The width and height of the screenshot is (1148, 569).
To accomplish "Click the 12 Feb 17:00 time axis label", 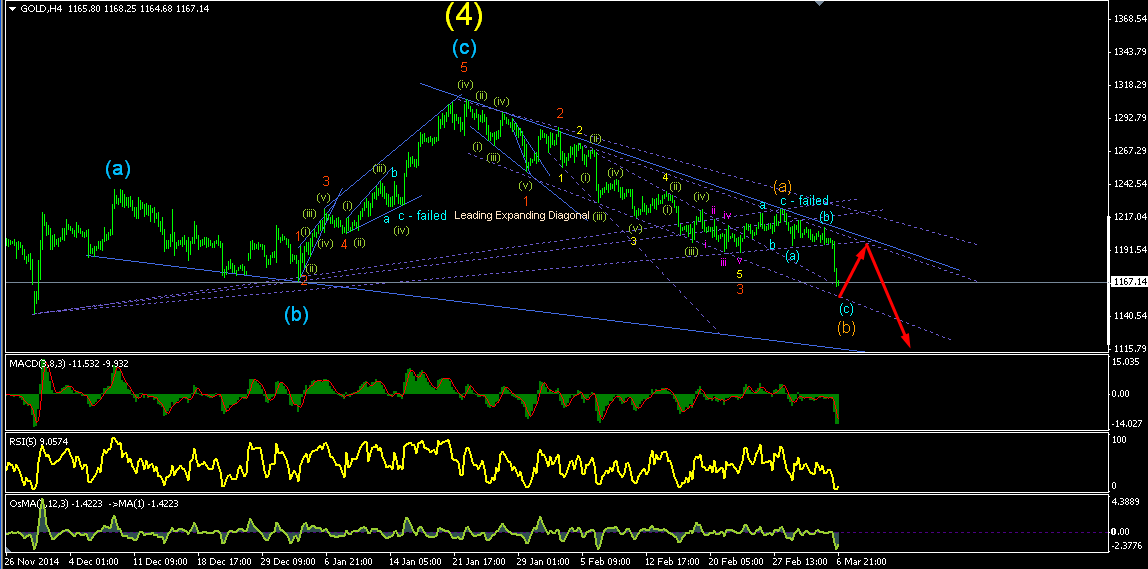I will click(672, 562).
